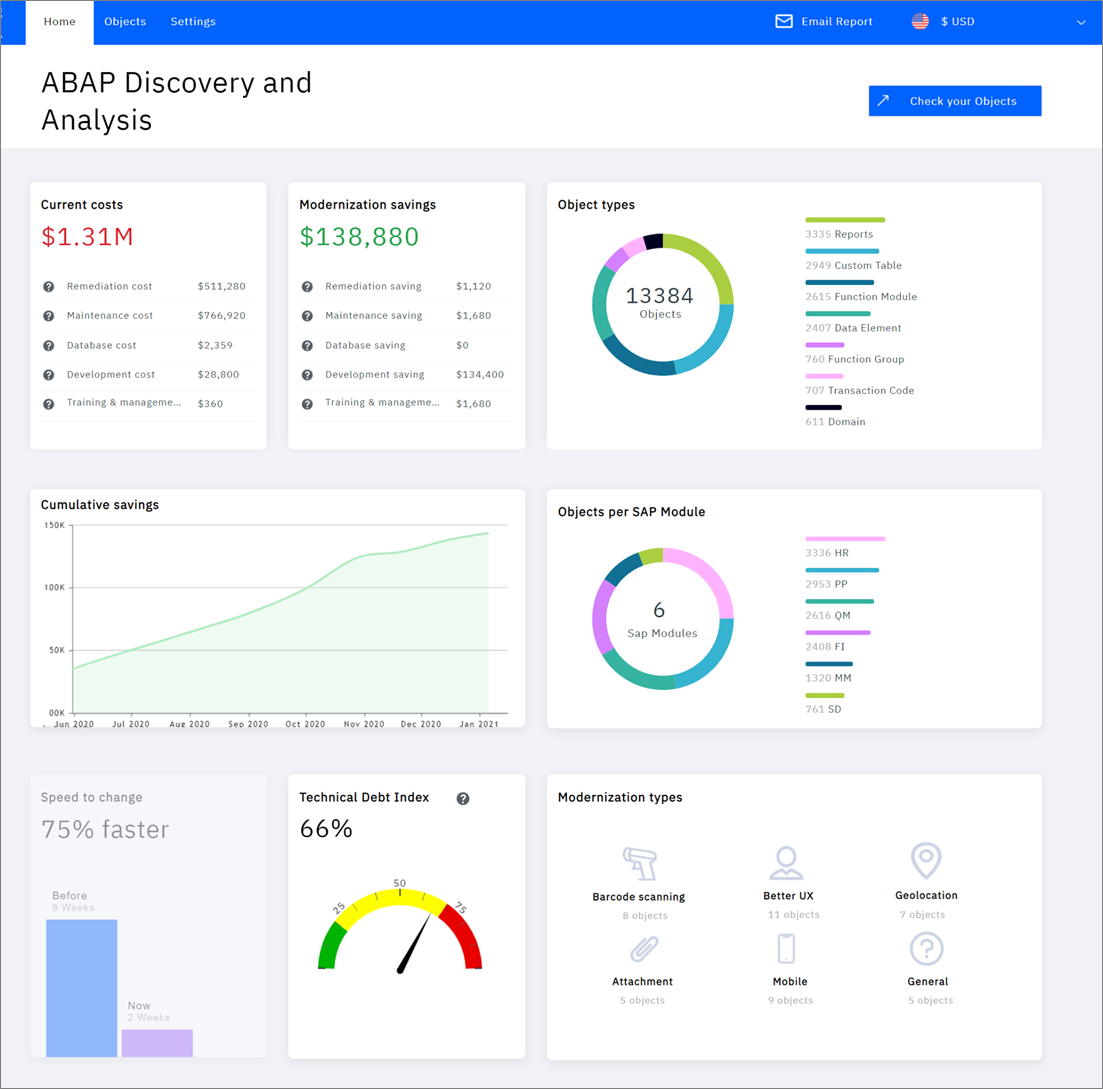The image size is (1103, 1089).
Task: Click the donut chart center showing 13384 Objects
Action: (661, 303)
